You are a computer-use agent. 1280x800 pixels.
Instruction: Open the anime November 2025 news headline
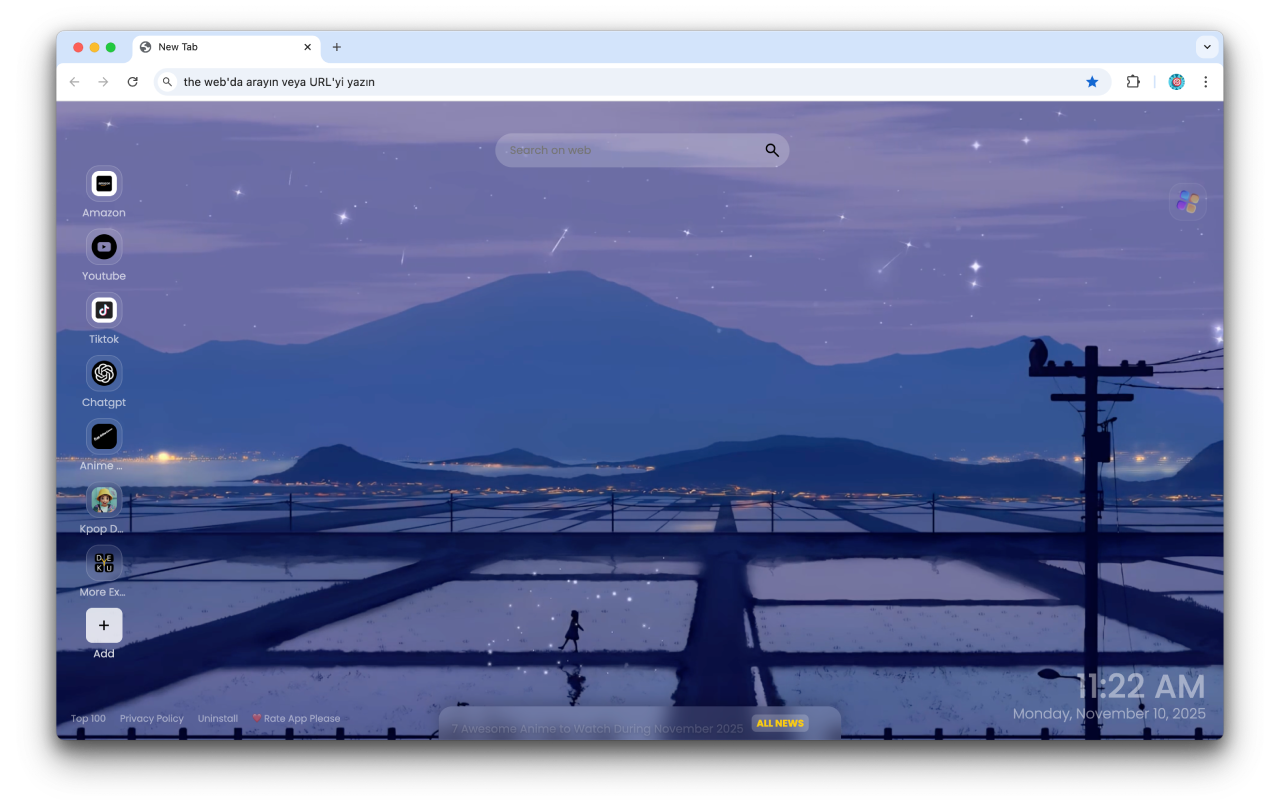pyautogui.click(x=597, y=728)
